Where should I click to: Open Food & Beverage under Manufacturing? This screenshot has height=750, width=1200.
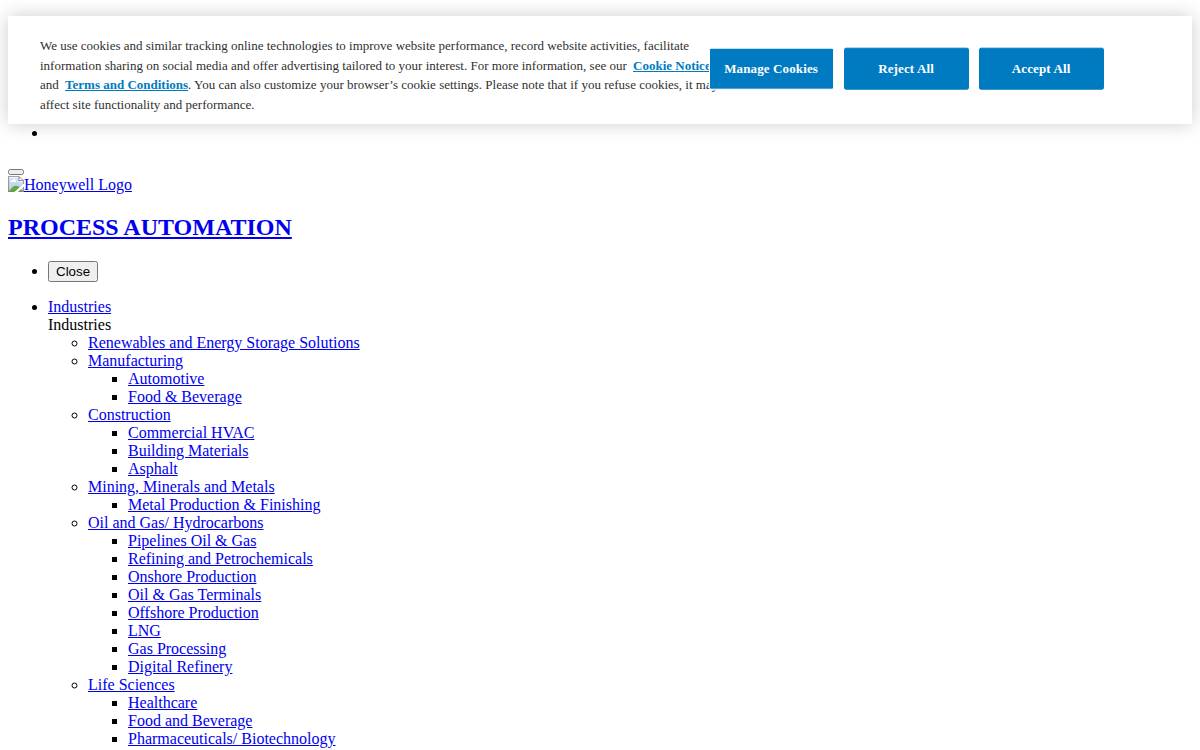point(185,397)
